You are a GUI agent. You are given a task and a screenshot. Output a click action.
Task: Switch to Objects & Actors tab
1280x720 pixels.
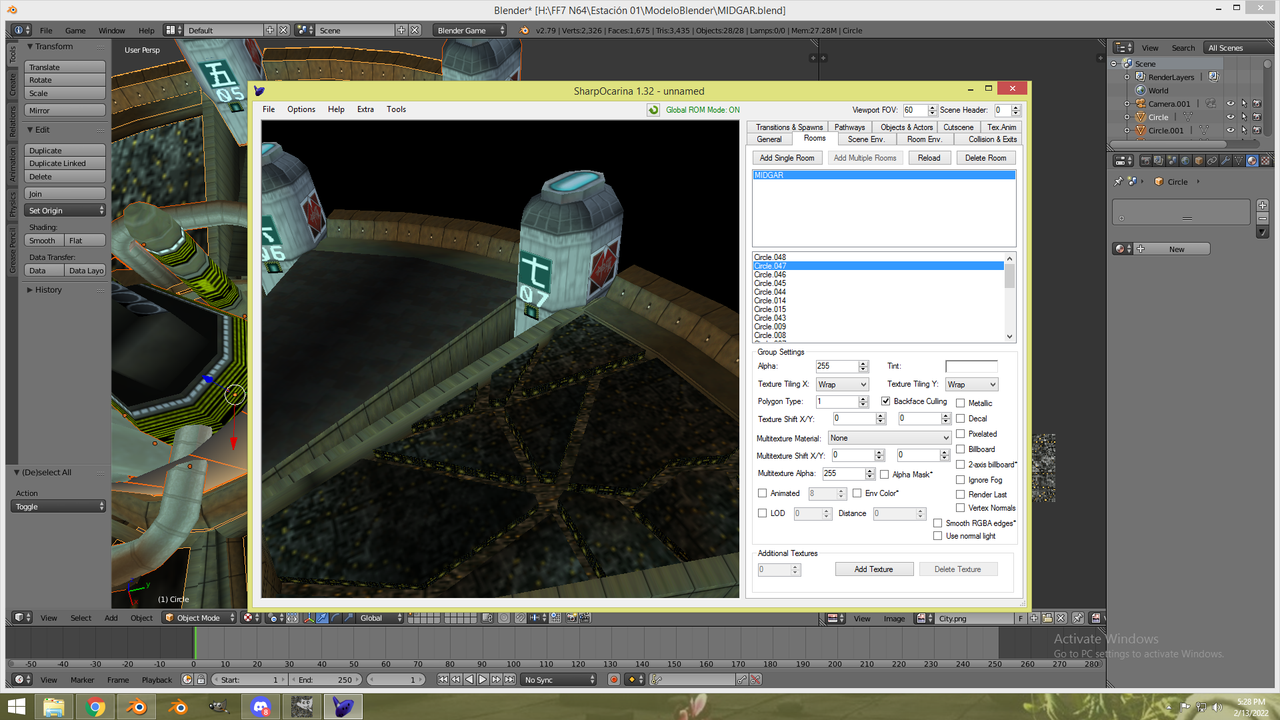[x=907, y=127]
